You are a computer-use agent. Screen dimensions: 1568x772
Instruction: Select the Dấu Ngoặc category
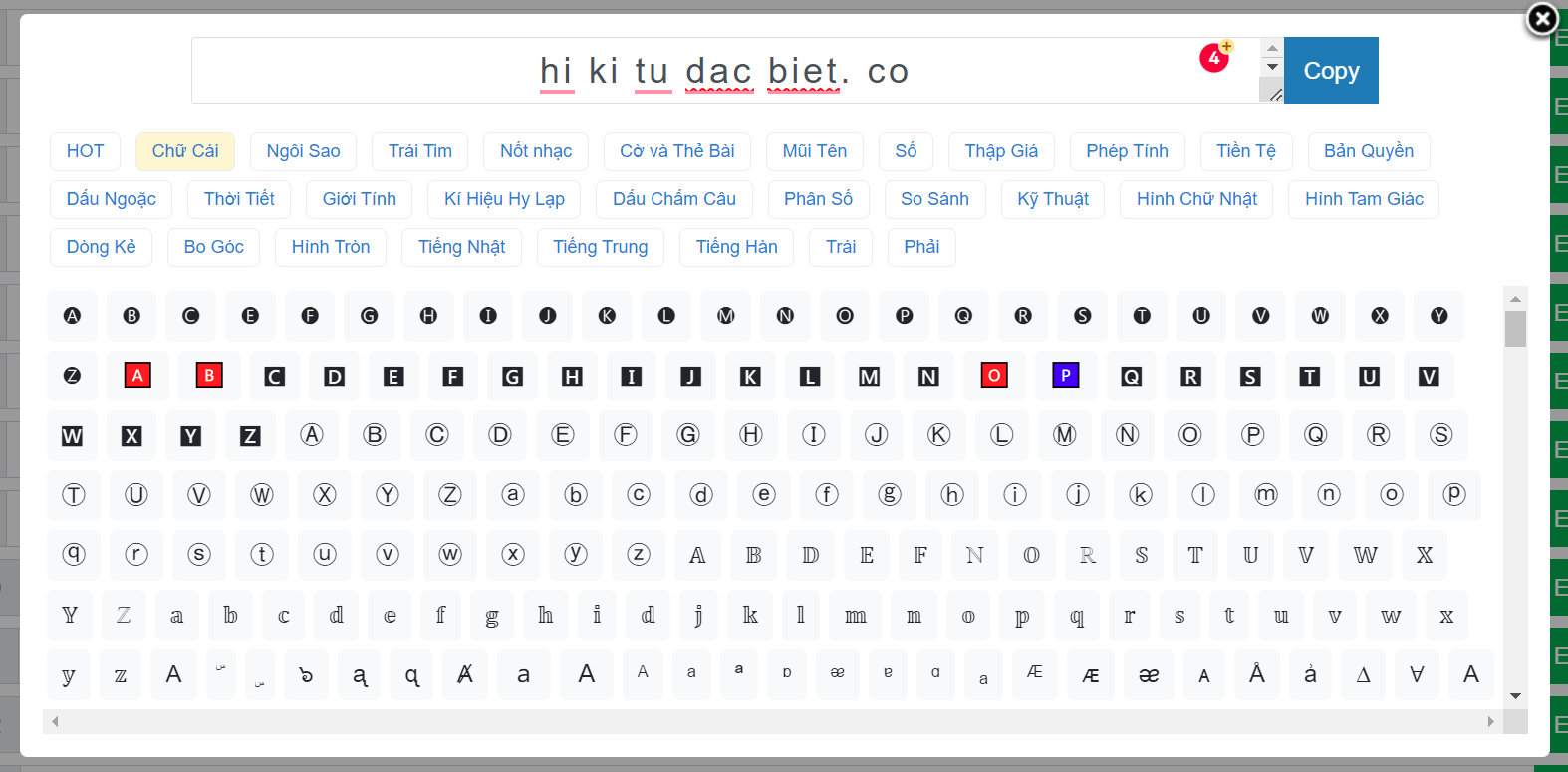(111, 199)
